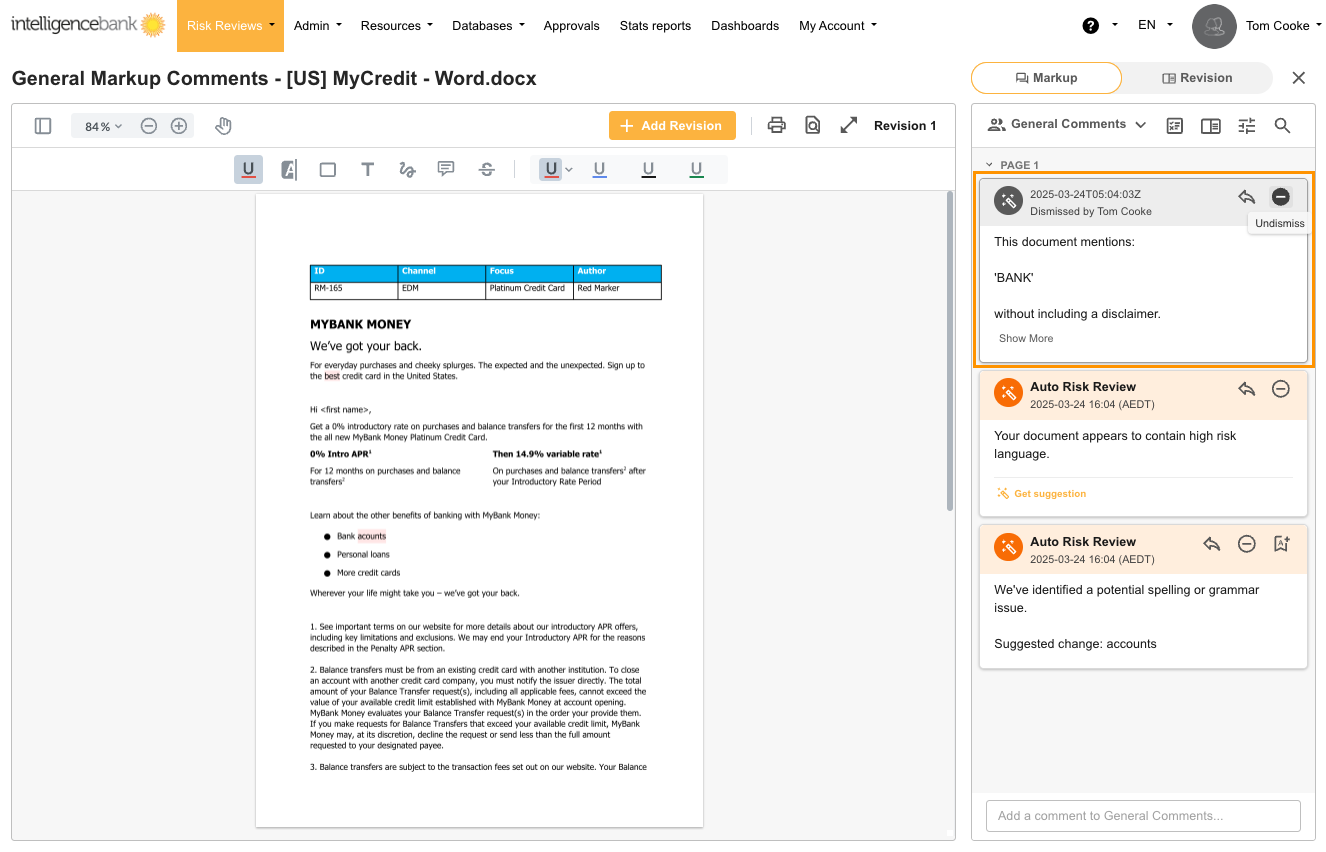The height and width of the screenshot is (852, 1326).
Task: Click the intelligencebank logo
Action: 88,24
